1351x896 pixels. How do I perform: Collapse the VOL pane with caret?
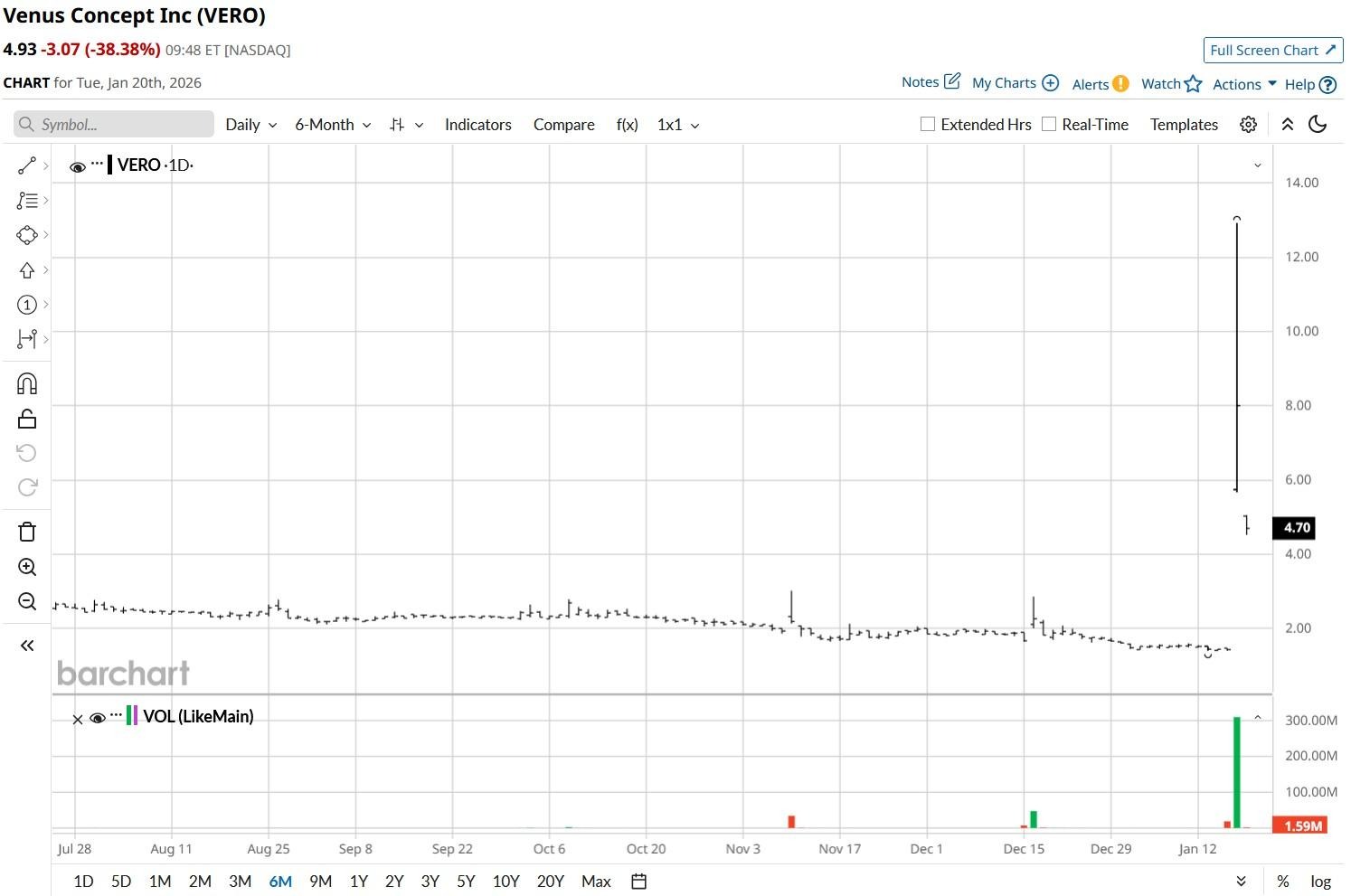(1257, 718)
